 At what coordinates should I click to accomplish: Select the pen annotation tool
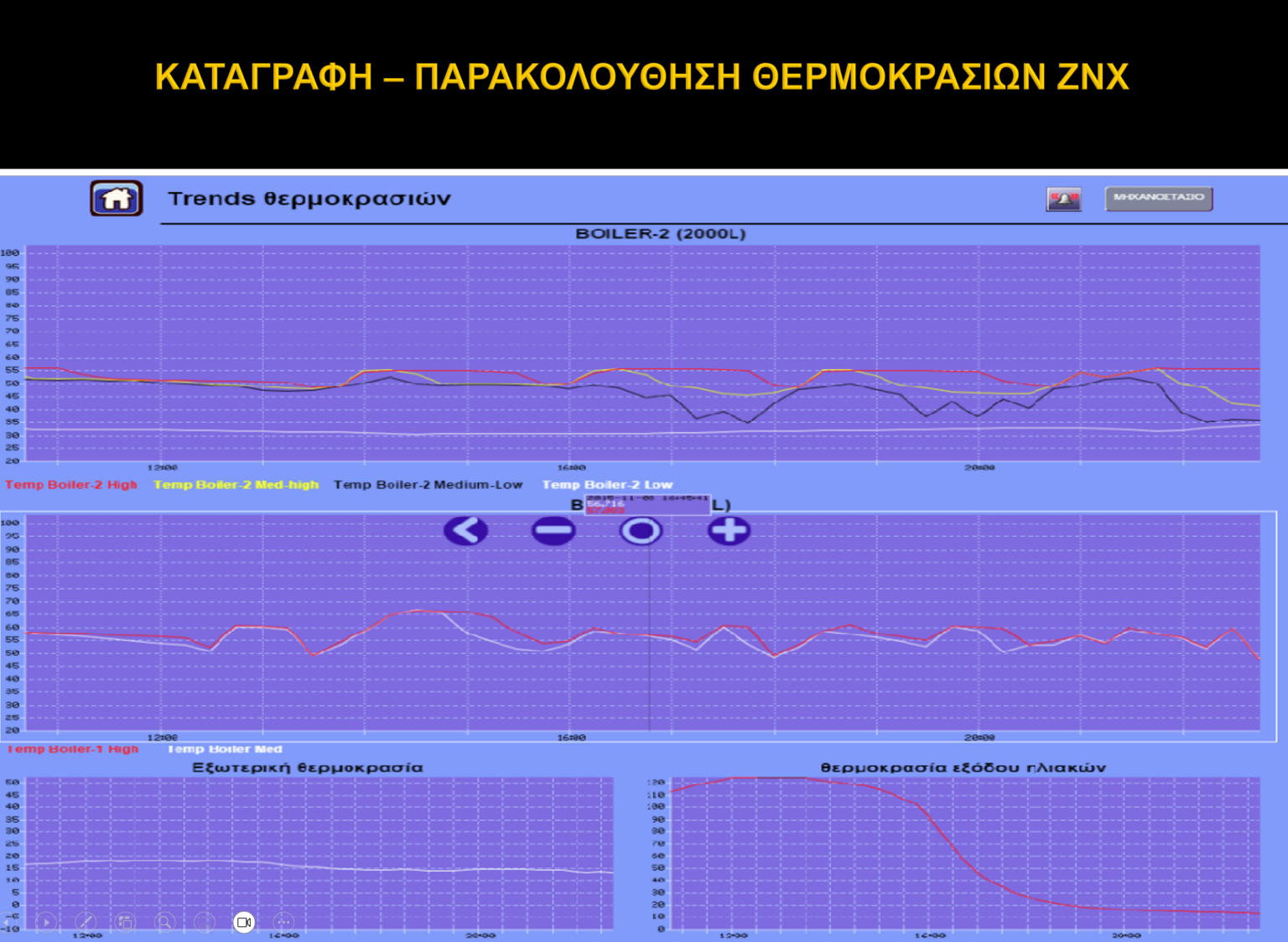tap(86, 922)
